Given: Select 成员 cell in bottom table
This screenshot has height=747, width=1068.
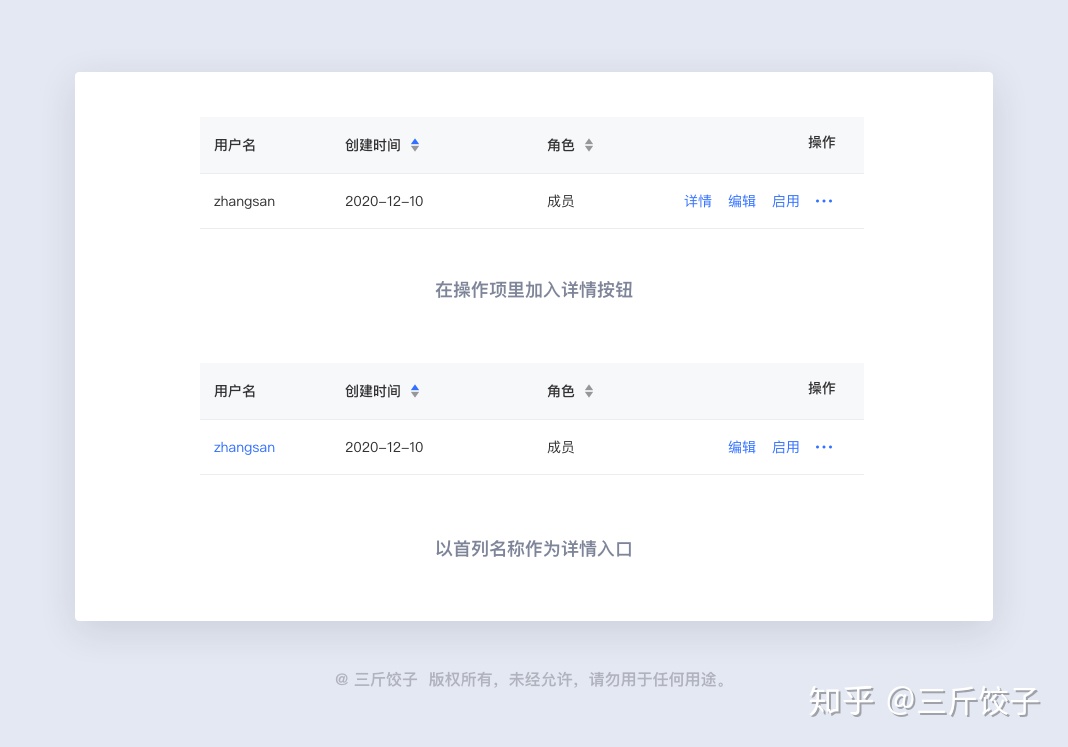Looking at the screenshot, I should (561, 447).
